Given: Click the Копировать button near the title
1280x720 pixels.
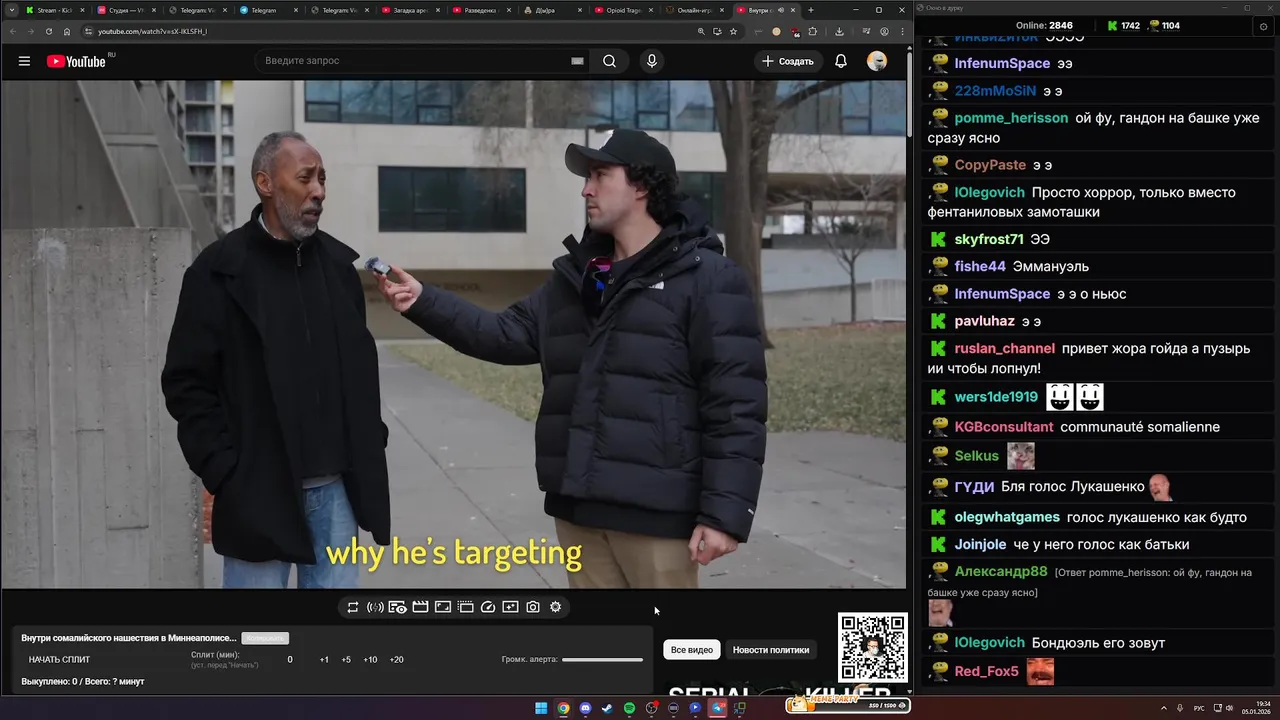Looking at the screenshot, I should pos(265,638).
